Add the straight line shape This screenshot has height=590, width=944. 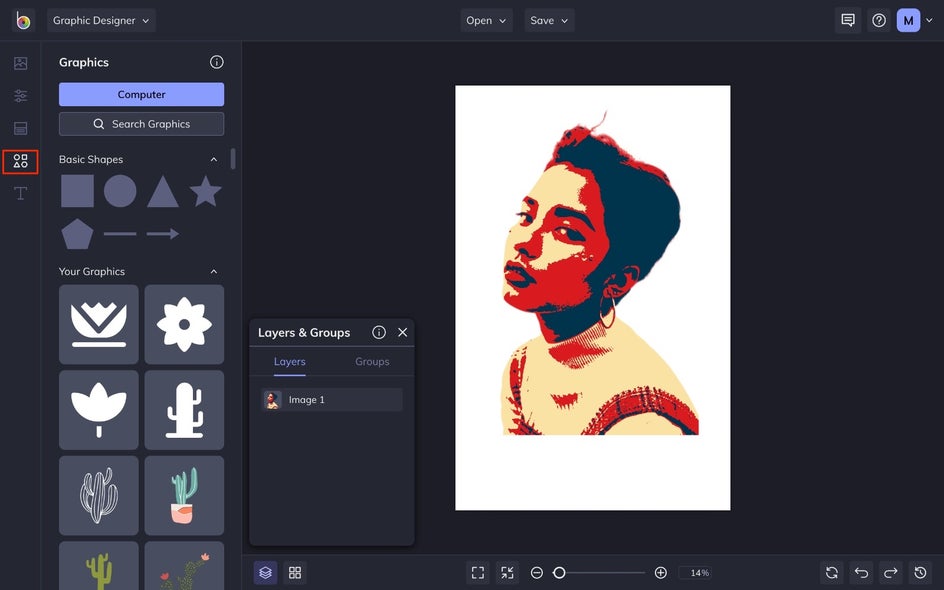(120, 234)
